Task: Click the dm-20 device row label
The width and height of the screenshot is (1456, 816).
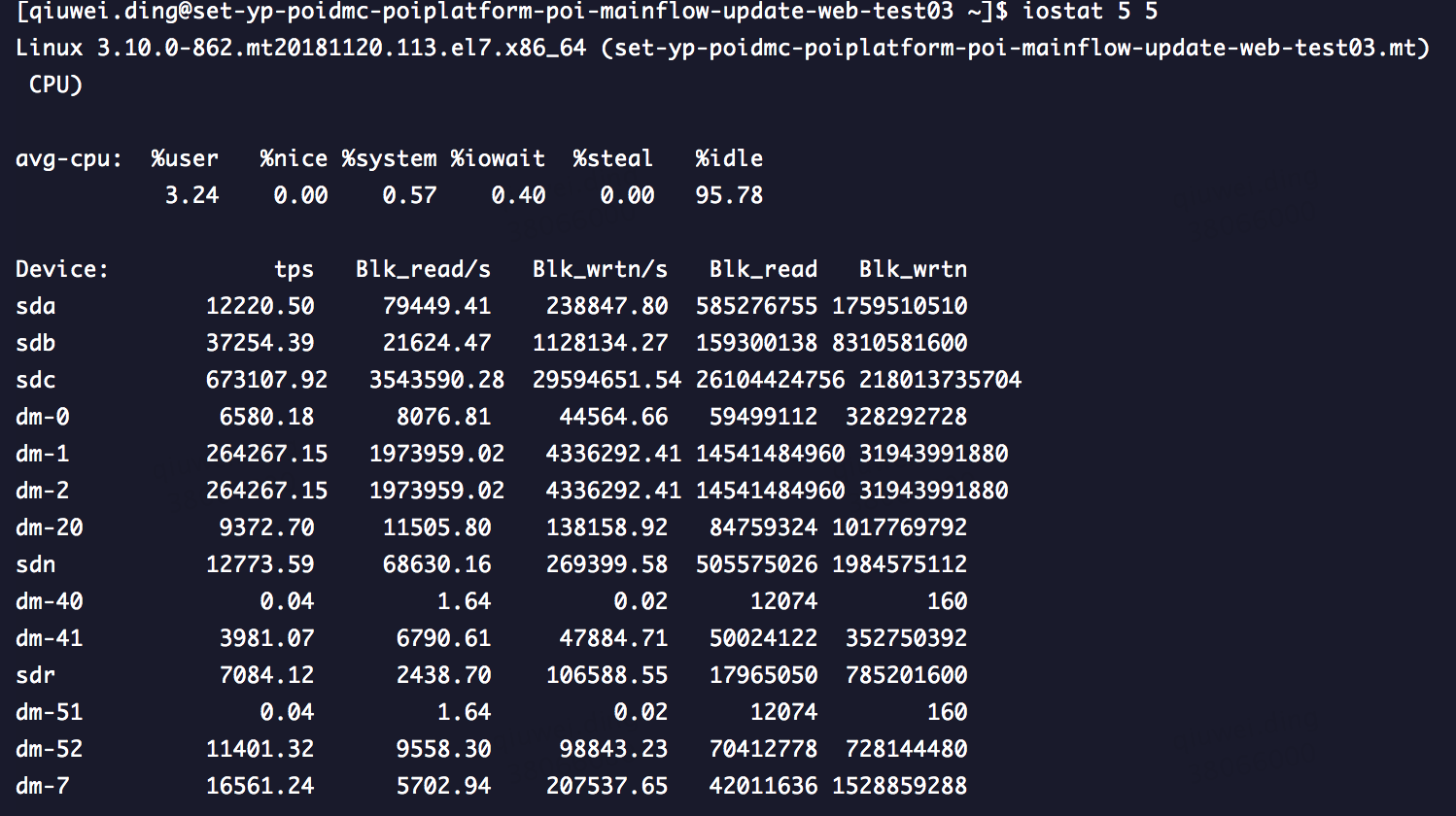Action: pyautogui.click(x=50, y=527)
